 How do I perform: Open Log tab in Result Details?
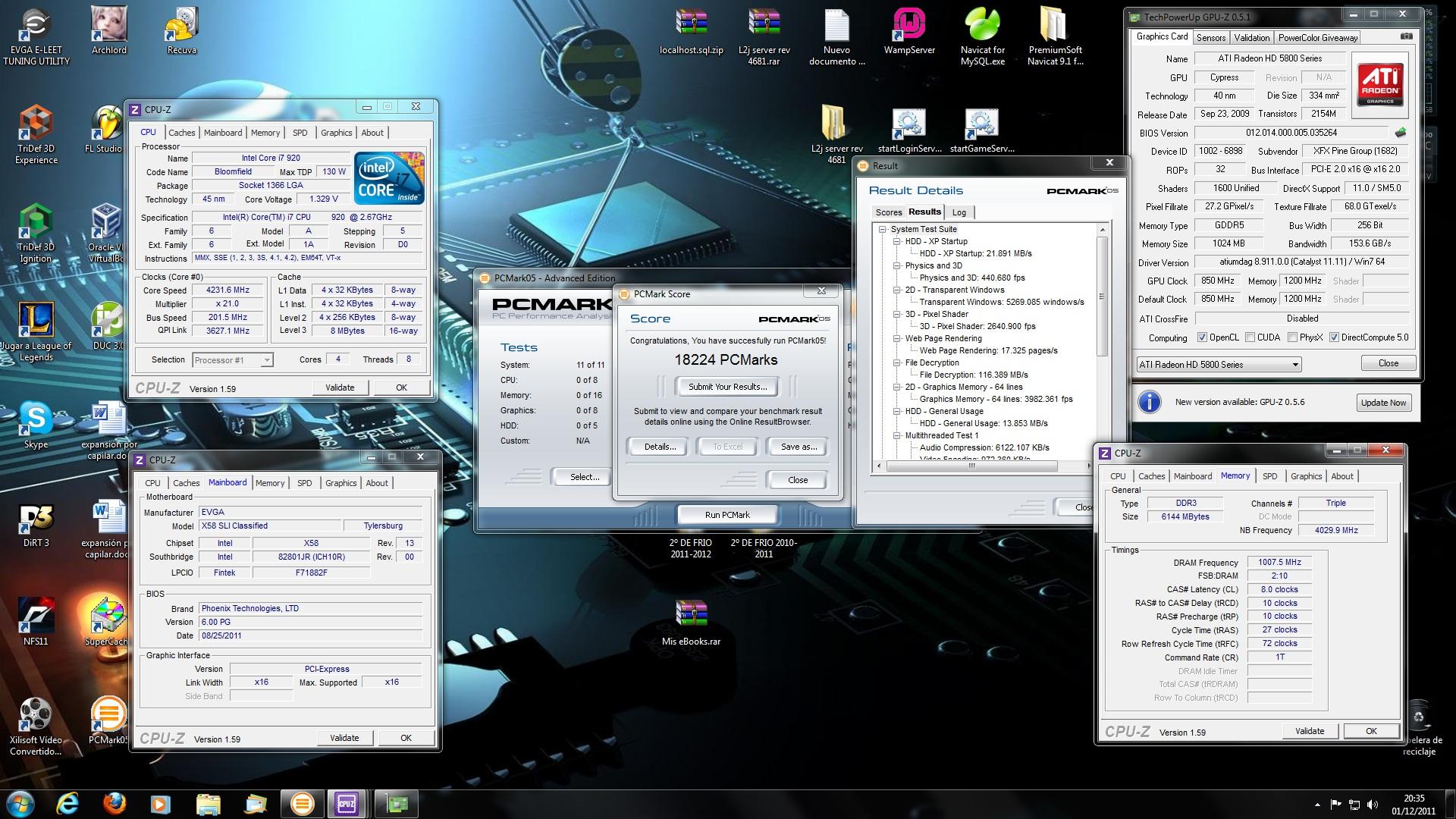click(959, 212)
